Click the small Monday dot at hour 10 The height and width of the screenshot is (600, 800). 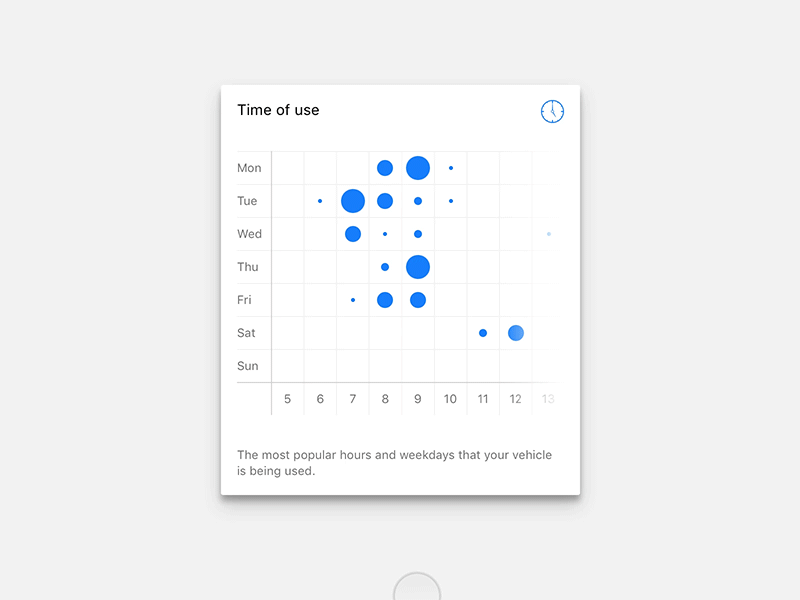[x=450, y=167]
